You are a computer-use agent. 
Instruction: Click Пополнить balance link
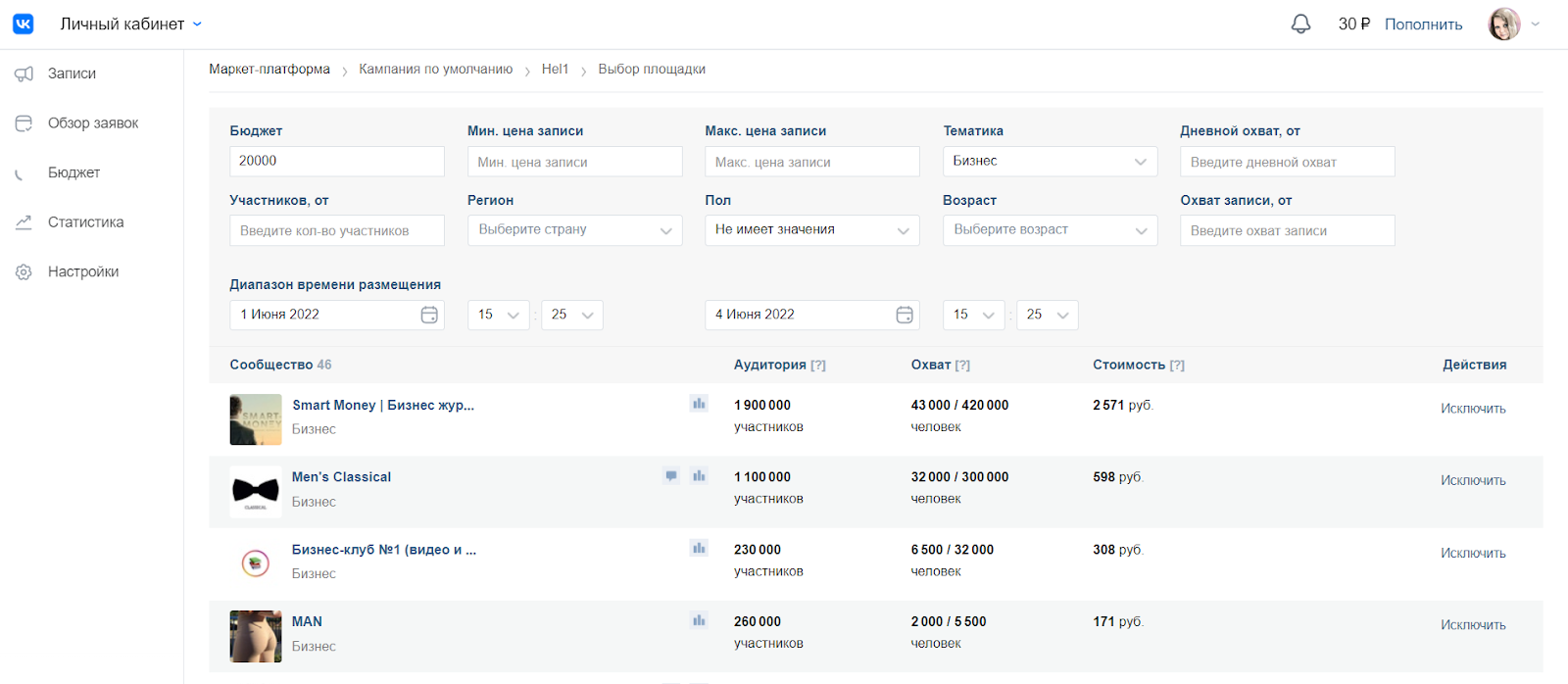point(1423,24)
